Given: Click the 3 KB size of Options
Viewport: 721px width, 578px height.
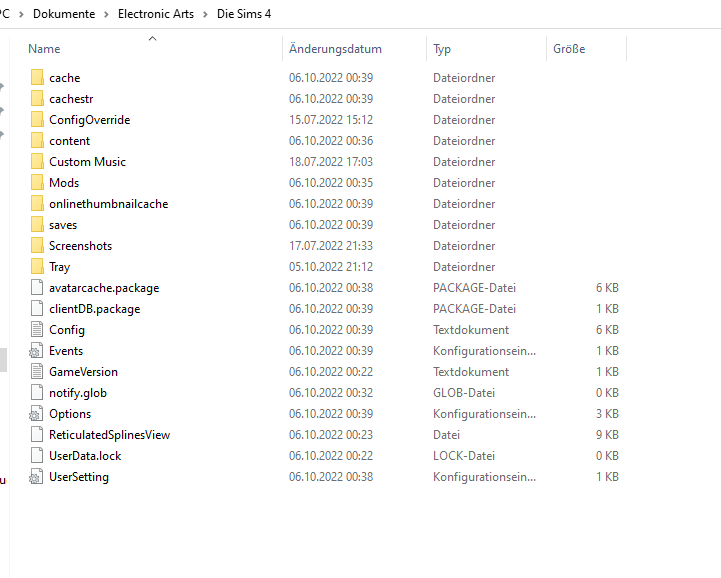Looking at the screenshot, I should 607,414.
